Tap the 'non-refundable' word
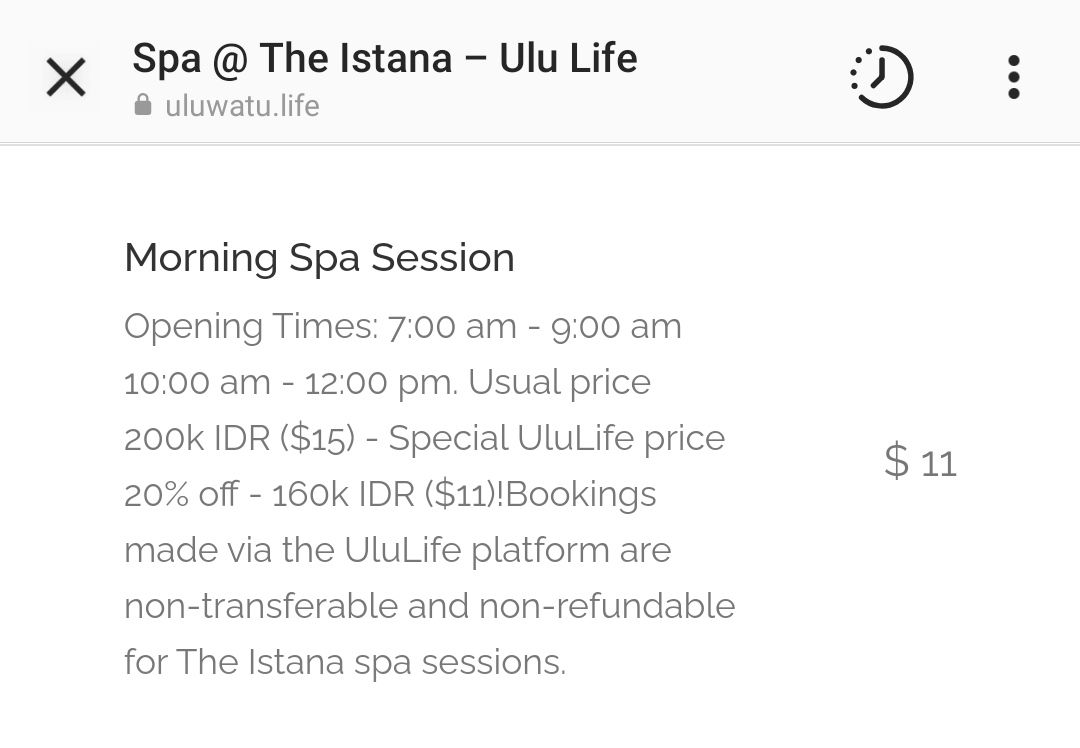Viewport: 1080px width, 748px height. [607, 607]
